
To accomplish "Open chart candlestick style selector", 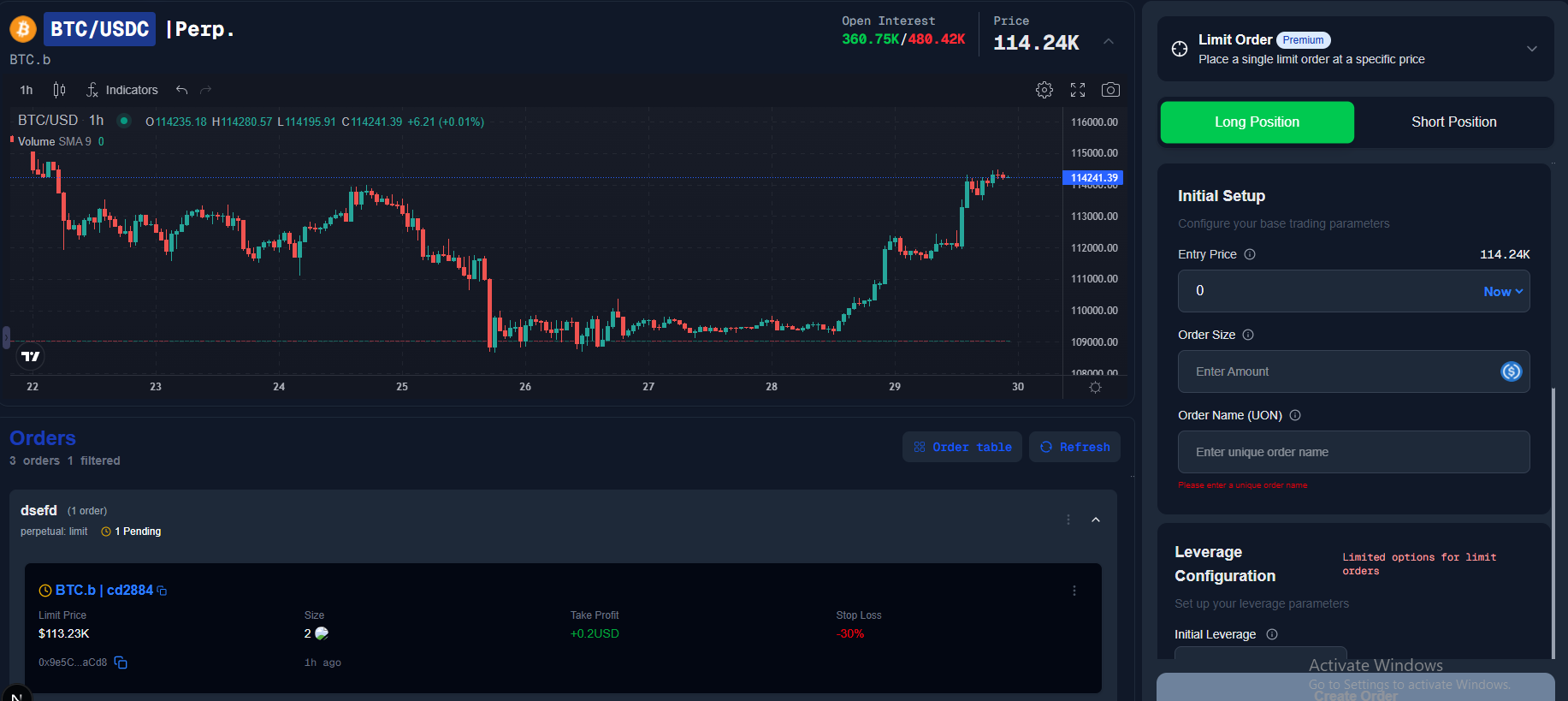I will (59, 90).
